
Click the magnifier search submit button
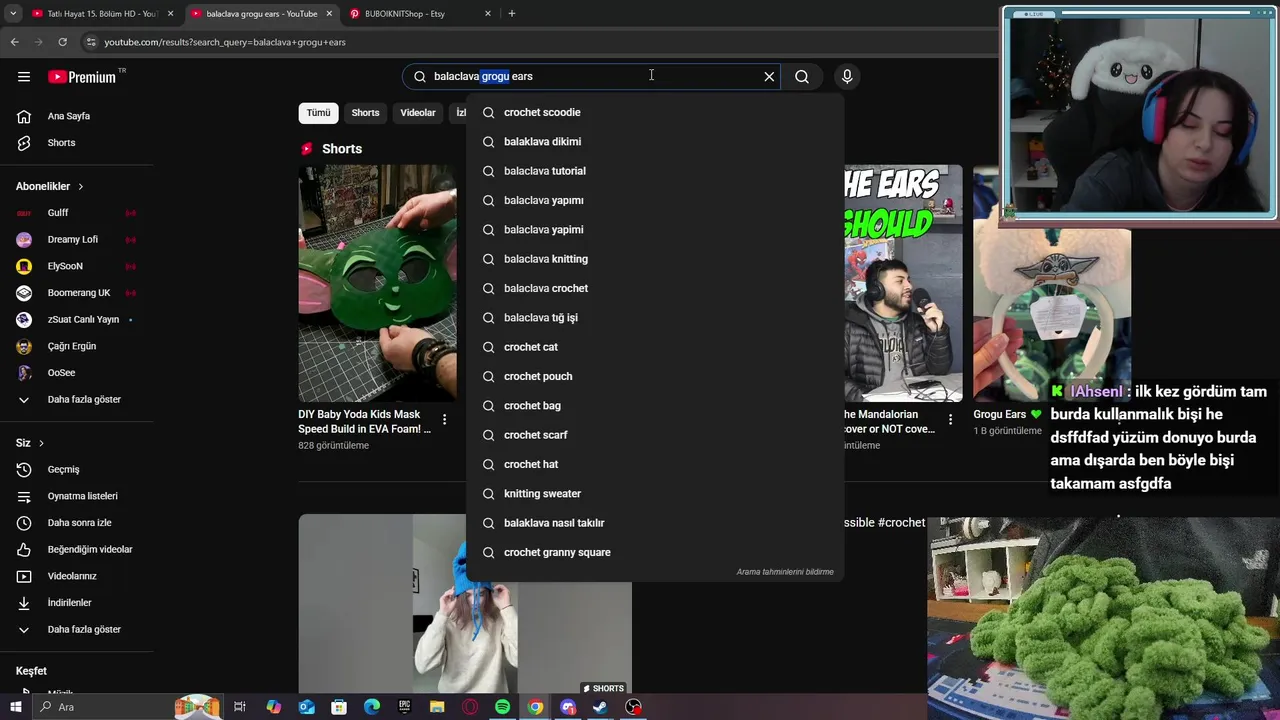click(802, 76)
